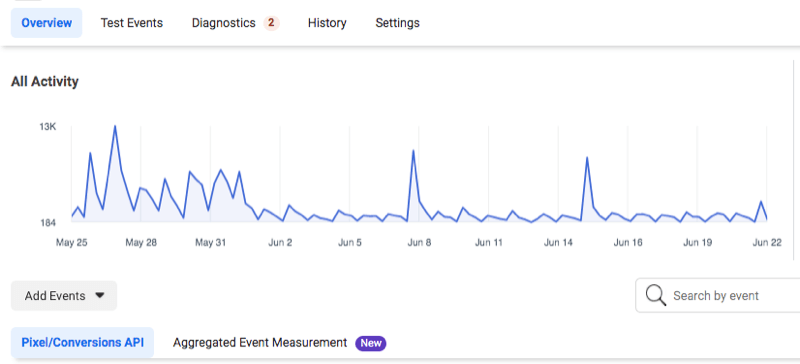Switch to the Test Events tab
Screen dimensions: 800x364
click(x=132, y=23)
